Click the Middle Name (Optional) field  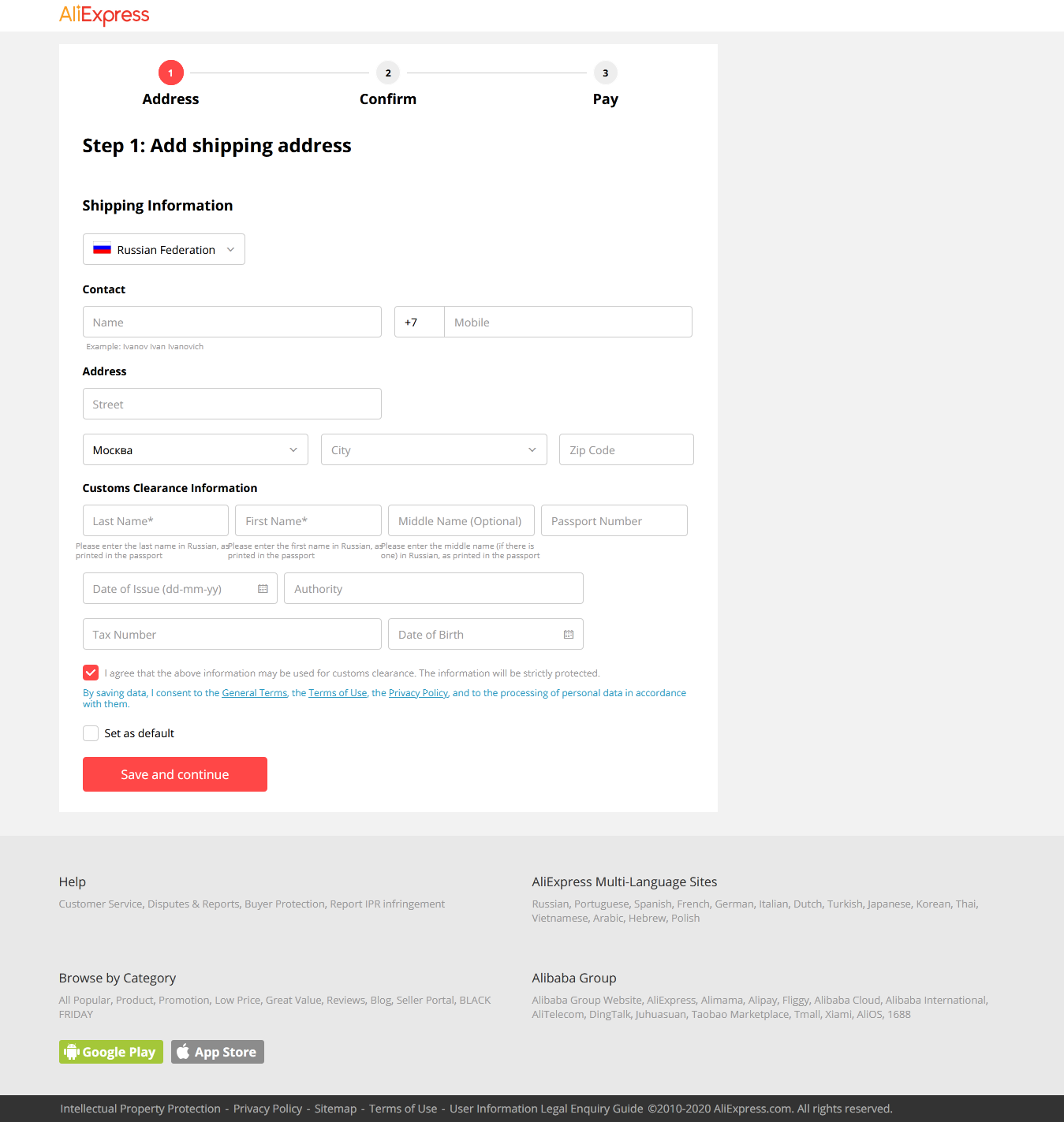(x=461, y=520)
